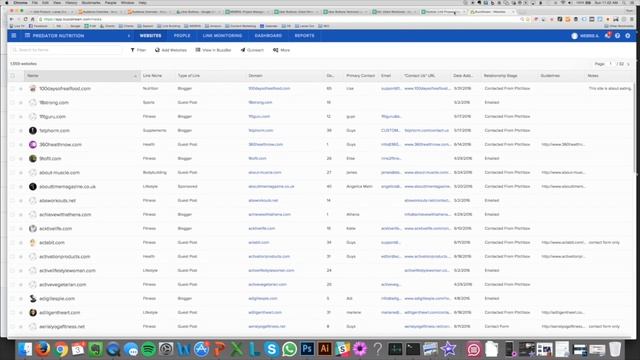Select the Websites tab
The width and height of the screenshot is (640, 360).
tap(150, 36)
